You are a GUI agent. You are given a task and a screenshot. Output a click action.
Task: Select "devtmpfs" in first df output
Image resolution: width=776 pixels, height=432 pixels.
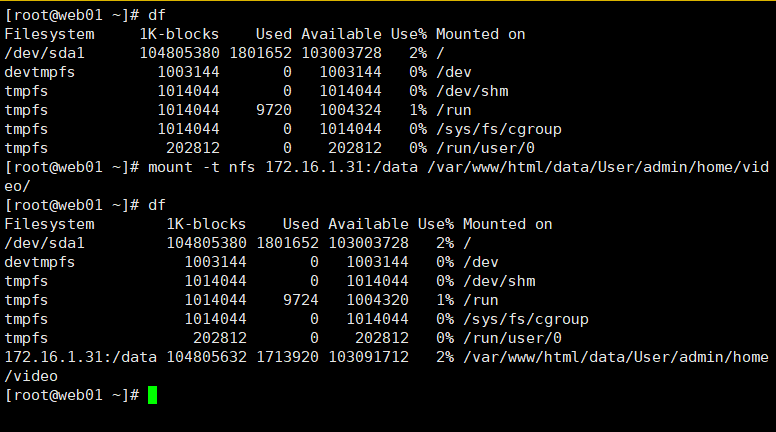pyautogui.click(x=40, y=72)
